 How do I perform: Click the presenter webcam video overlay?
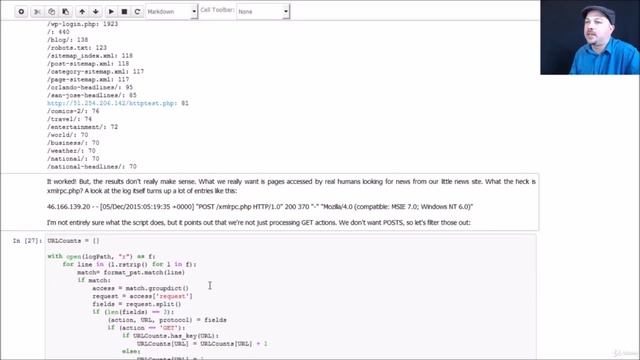click(x=590, y=37)
